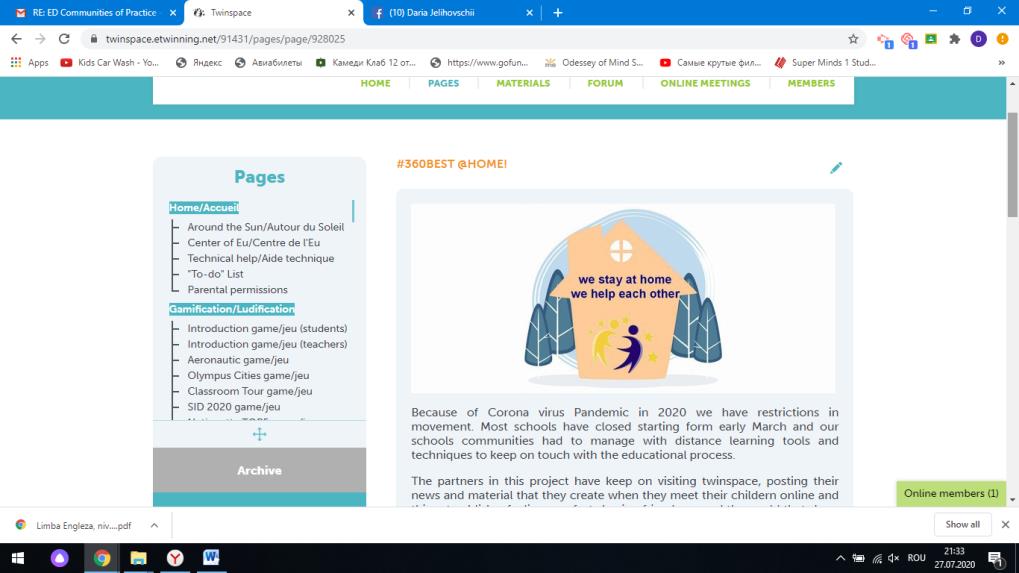Open Word from the taskbar

[x=212, y=558]
